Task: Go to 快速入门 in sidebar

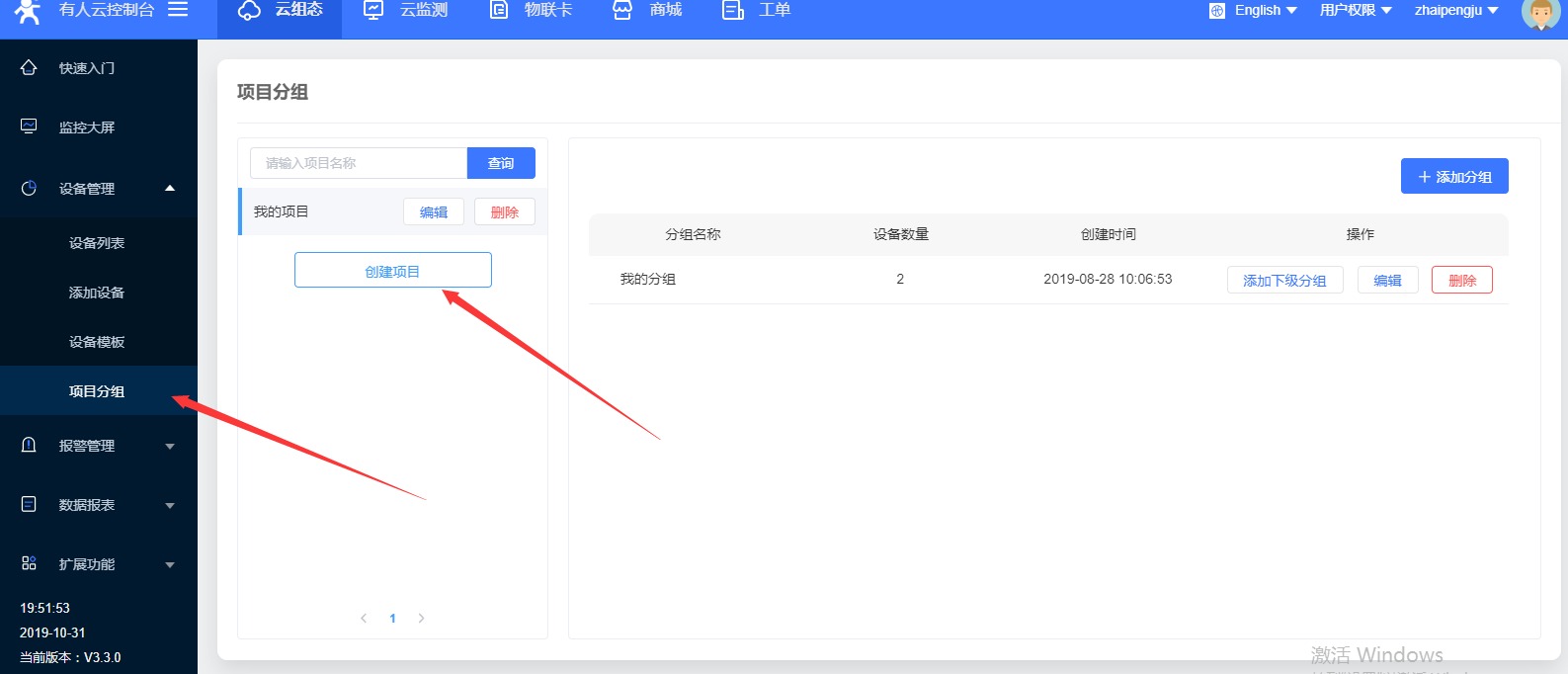Action: [x=87, y=68]
